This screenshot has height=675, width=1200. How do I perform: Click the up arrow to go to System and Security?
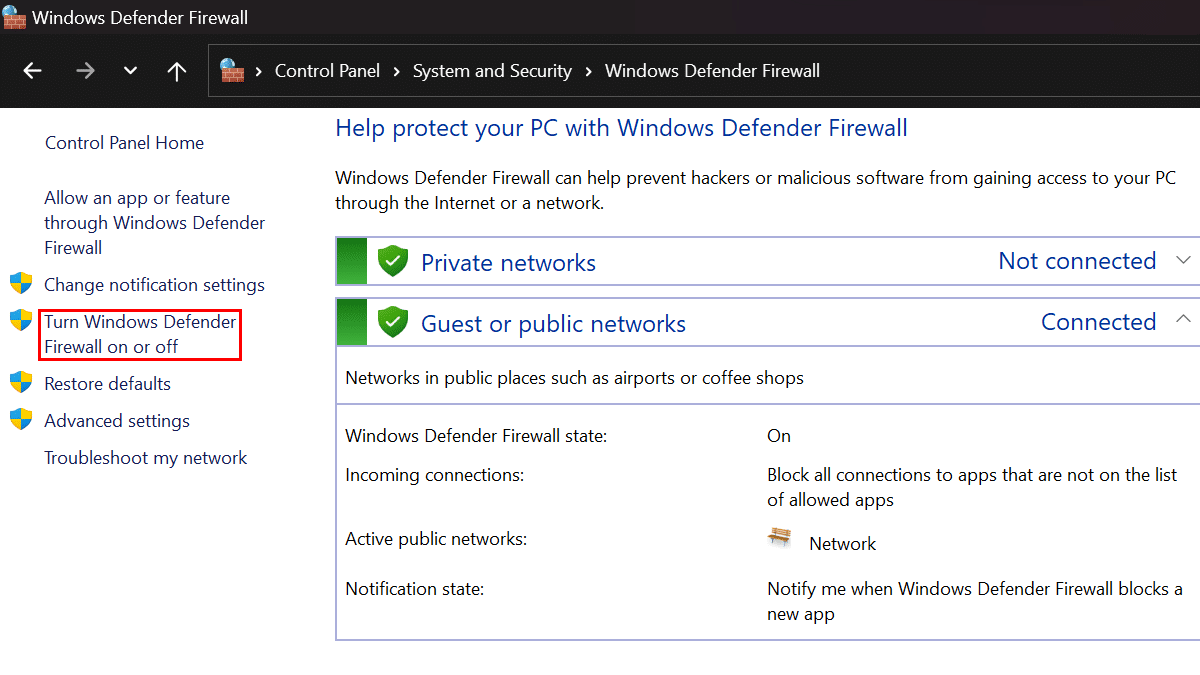[177, 70]
